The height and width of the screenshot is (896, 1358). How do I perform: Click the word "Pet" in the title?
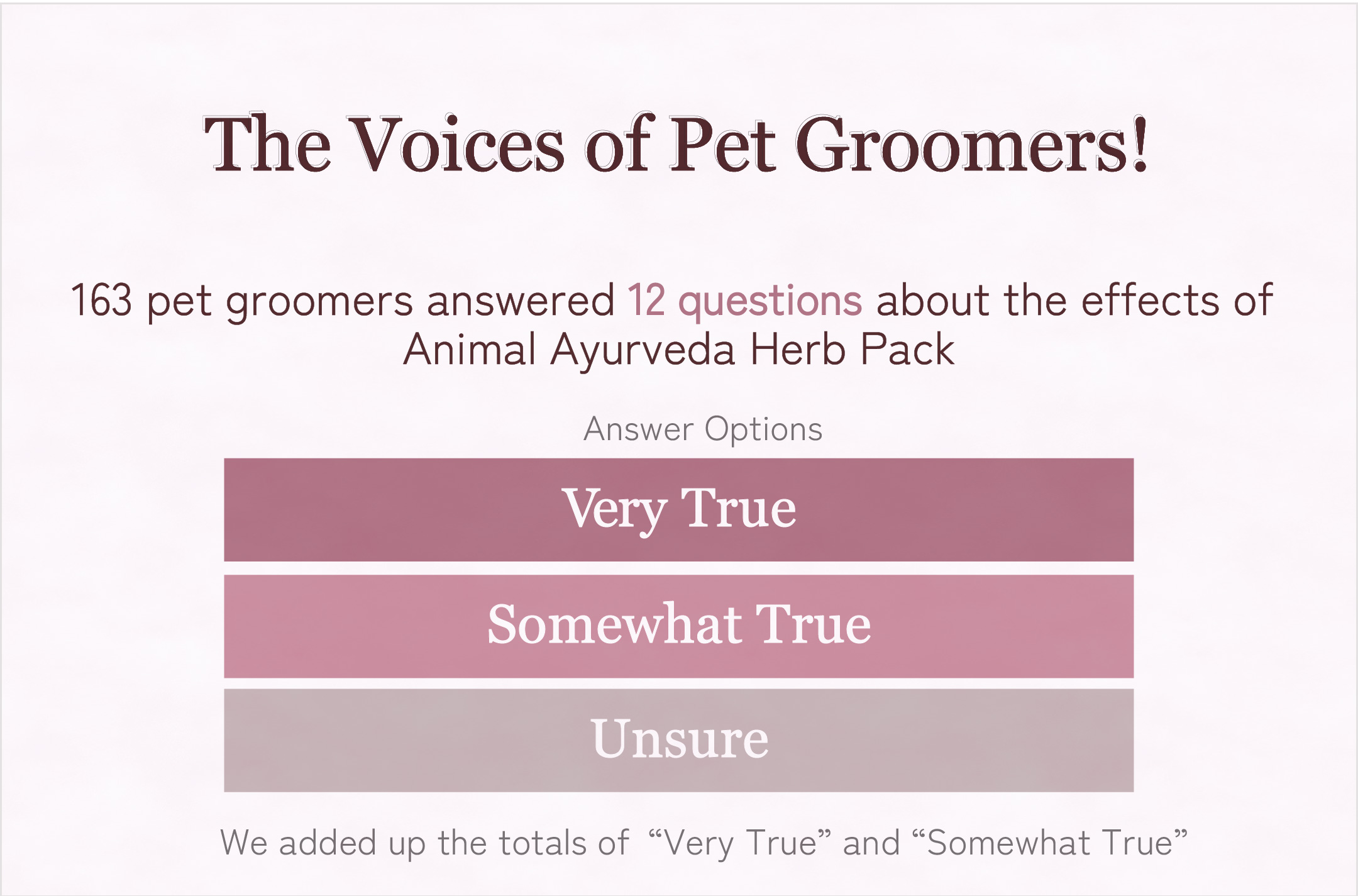(x=722, y=145)
